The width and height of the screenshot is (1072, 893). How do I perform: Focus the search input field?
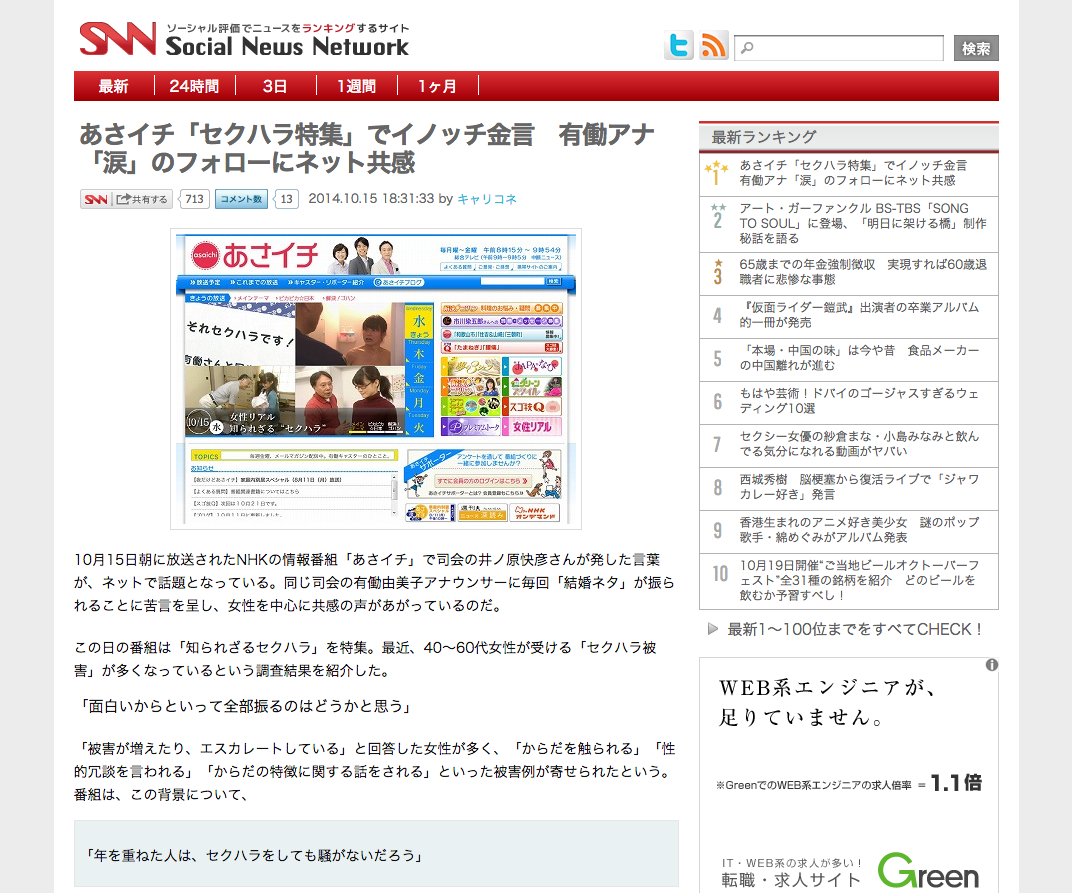tap(839, 48)
